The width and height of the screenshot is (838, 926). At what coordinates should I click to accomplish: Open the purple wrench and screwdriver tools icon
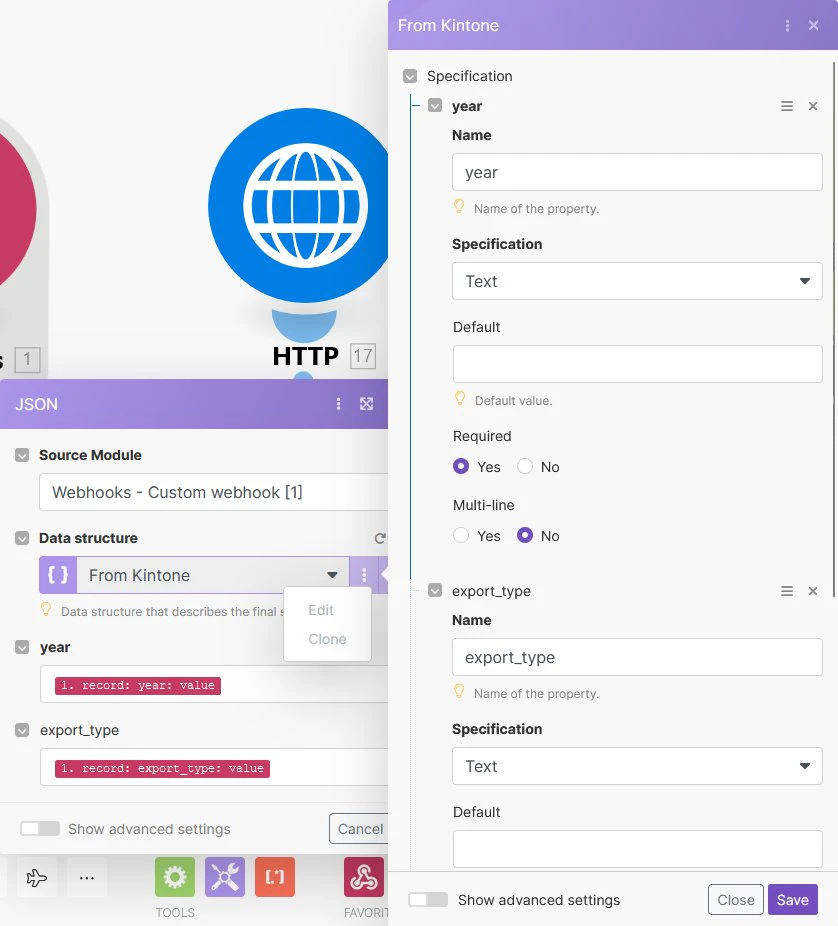click(x=225, y=877)
